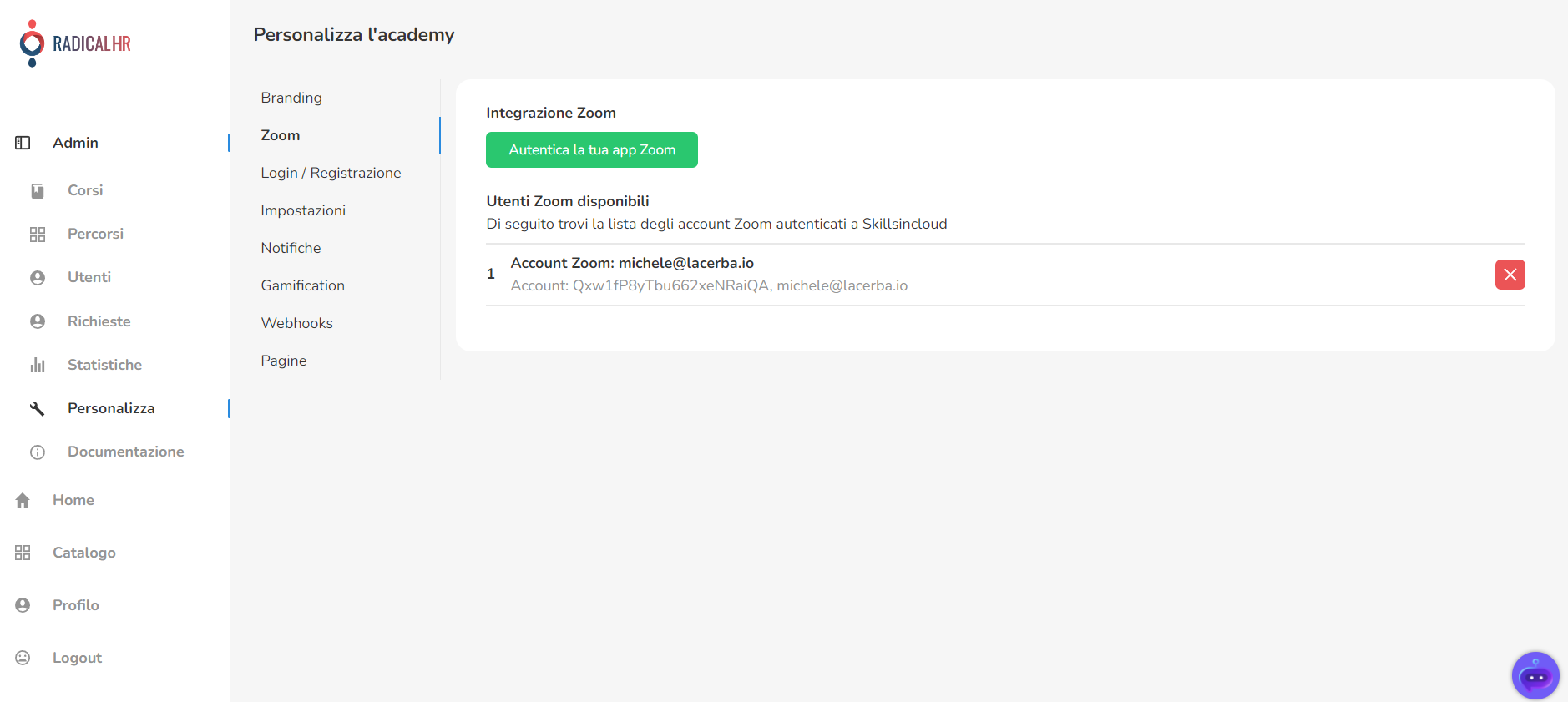Click the Skillsincloud account list description
Image resolution: width=1568 pixels, height=702 pixels.
[x=716, y=224]
